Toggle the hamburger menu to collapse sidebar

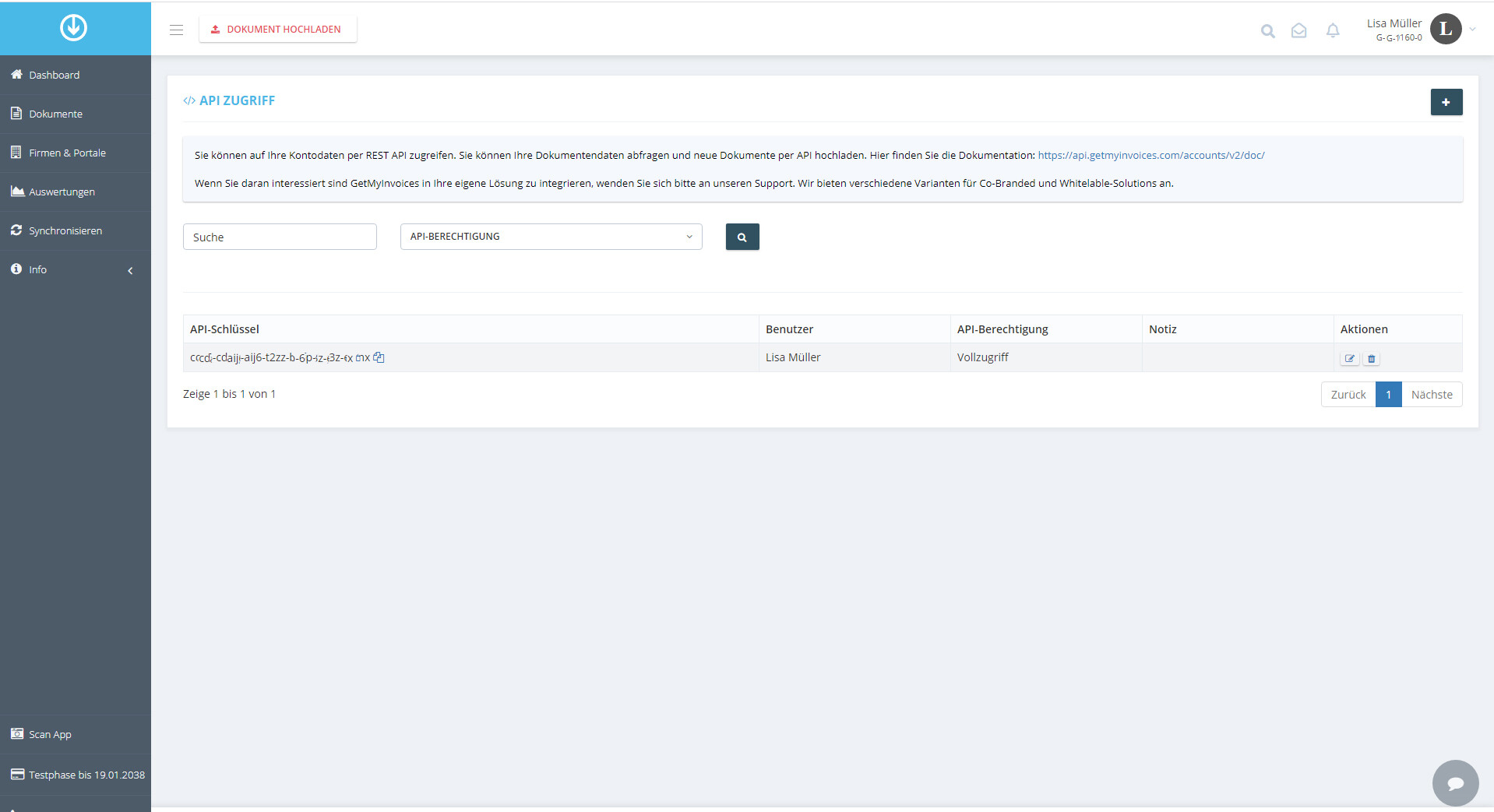coord(177,30)
